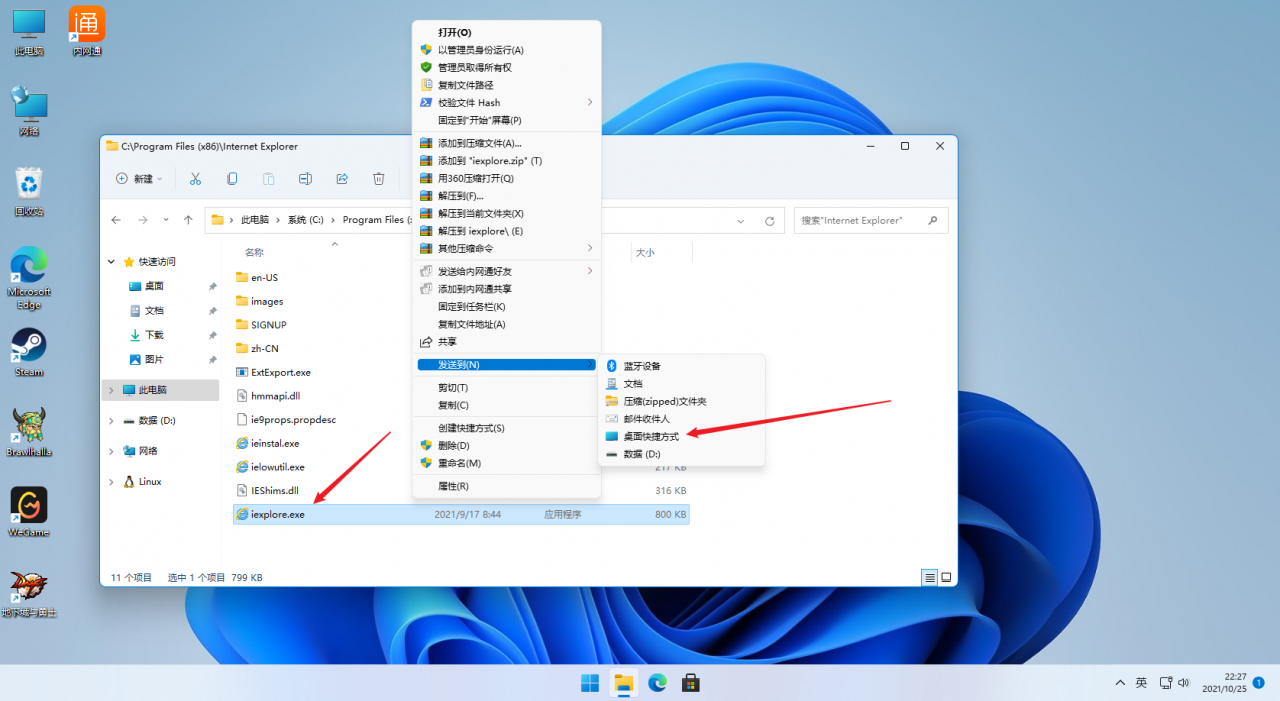
Task: Choose 固定到任务栏(K) menu entry
Action: pyautogui.click(x=506, y=306)
